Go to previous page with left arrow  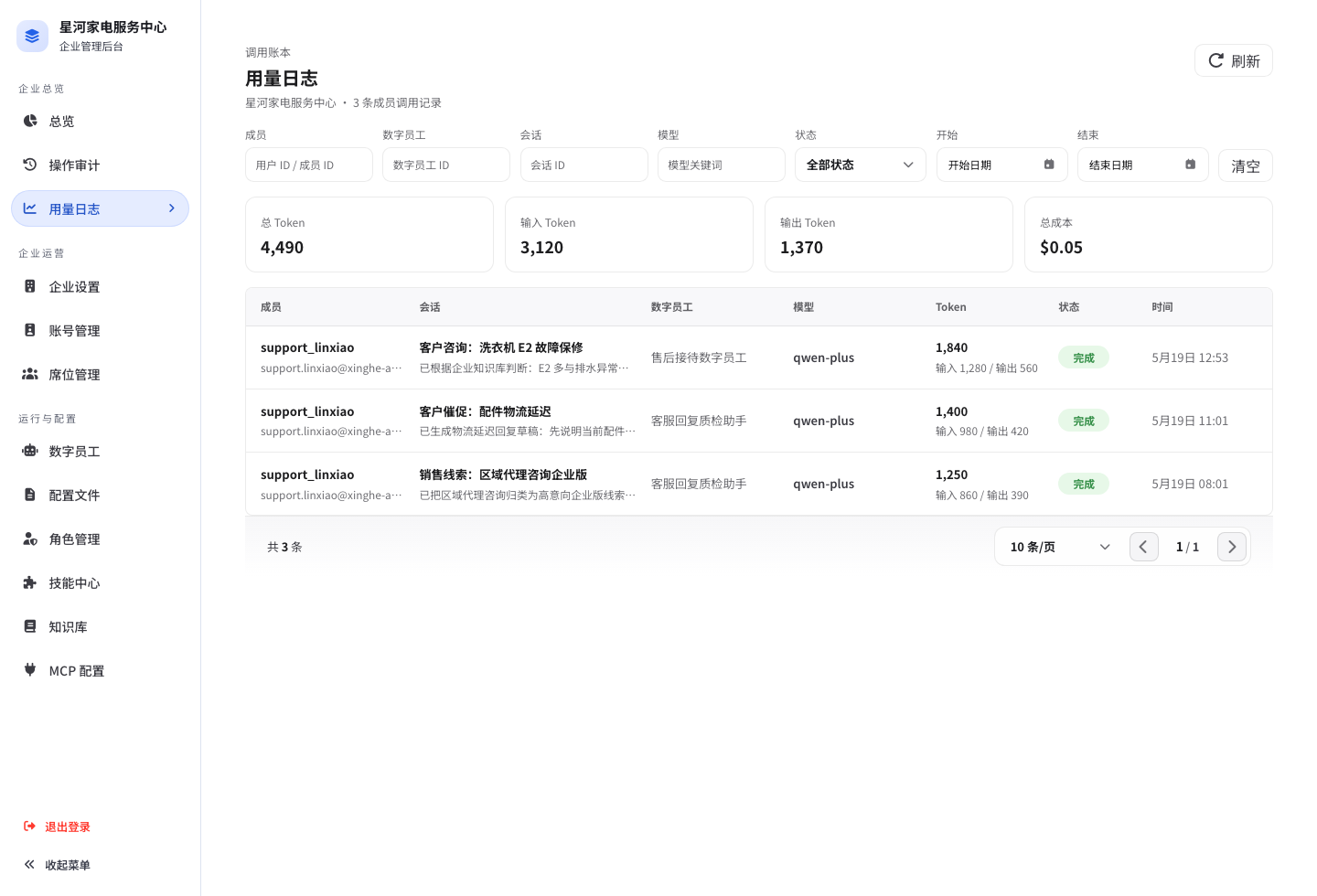[x=1144, y=547]
